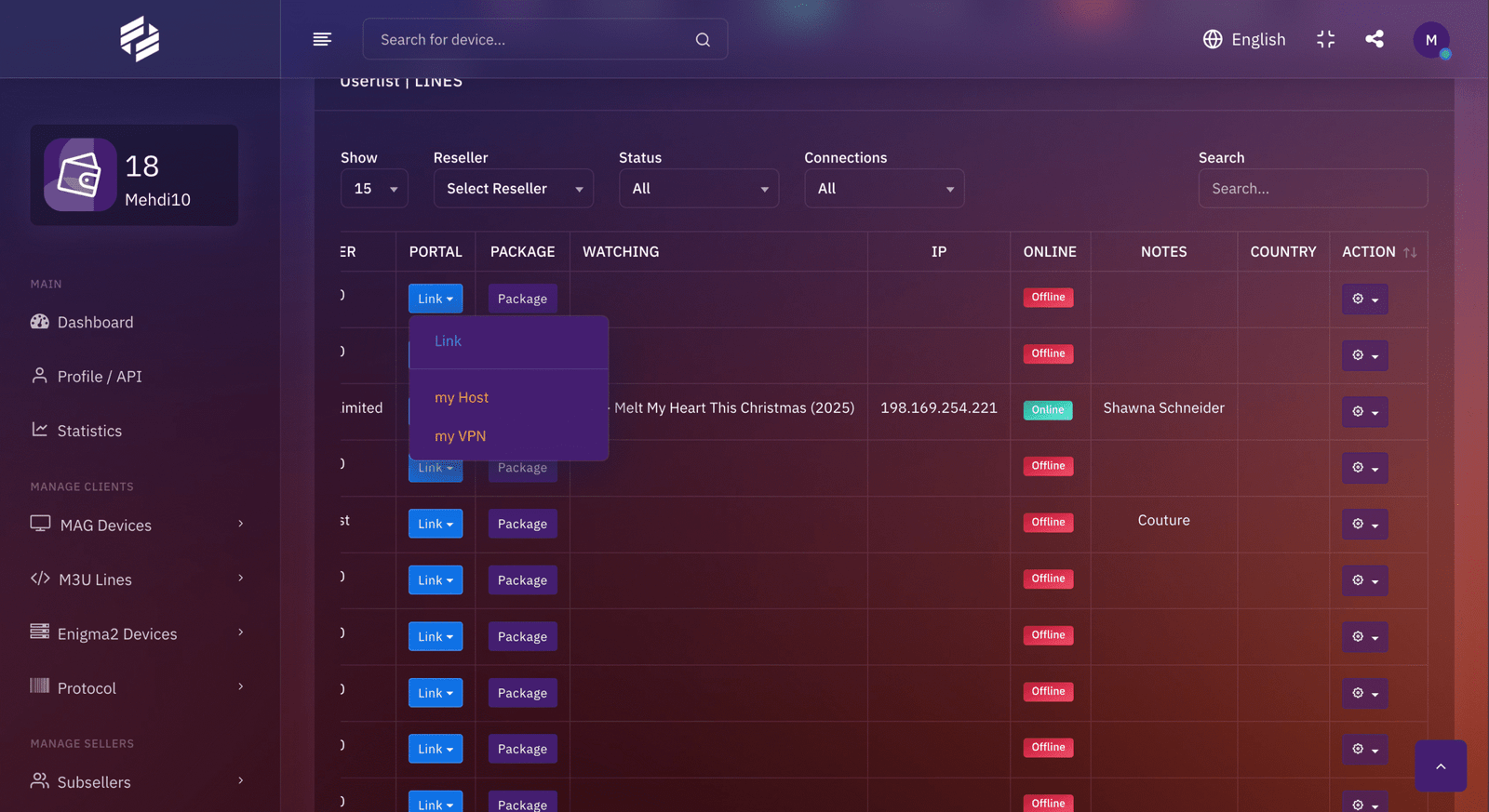The image size is (1489, 812).
Task: Click the English language selector
Action: pos(1244,39)
